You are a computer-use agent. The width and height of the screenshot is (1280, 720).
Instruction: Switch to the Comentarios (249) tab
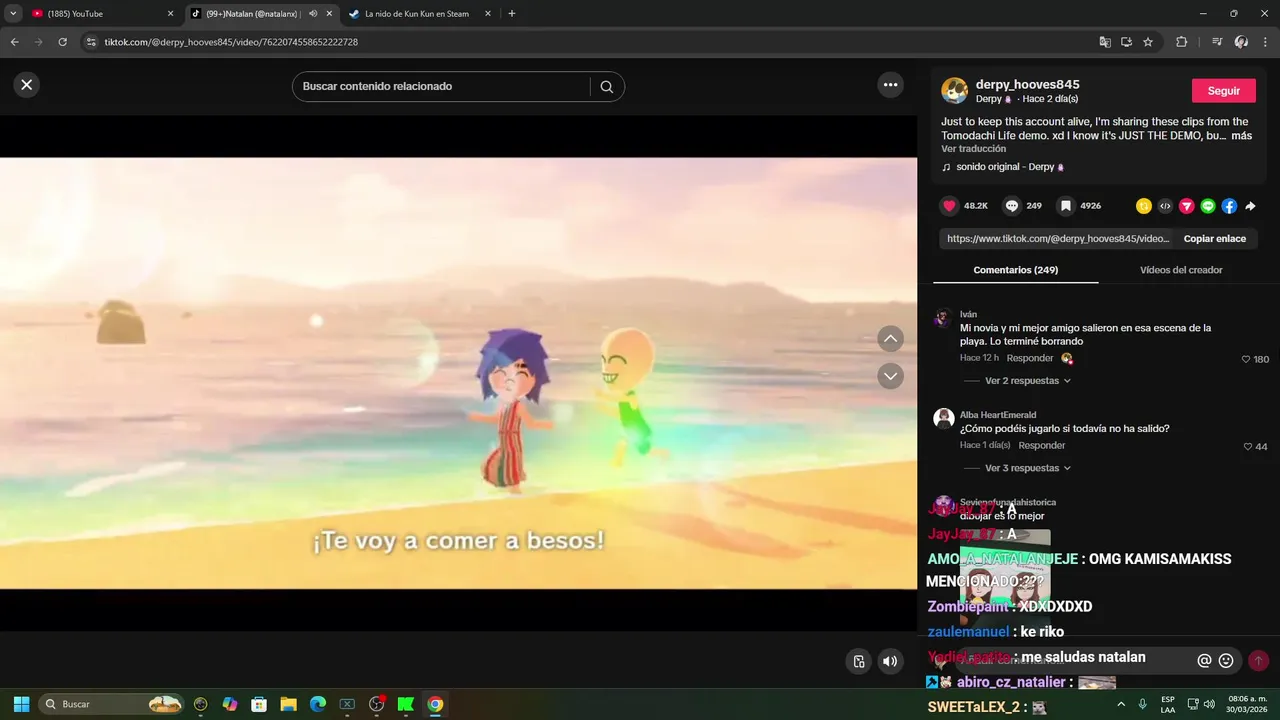[1015, 270]
